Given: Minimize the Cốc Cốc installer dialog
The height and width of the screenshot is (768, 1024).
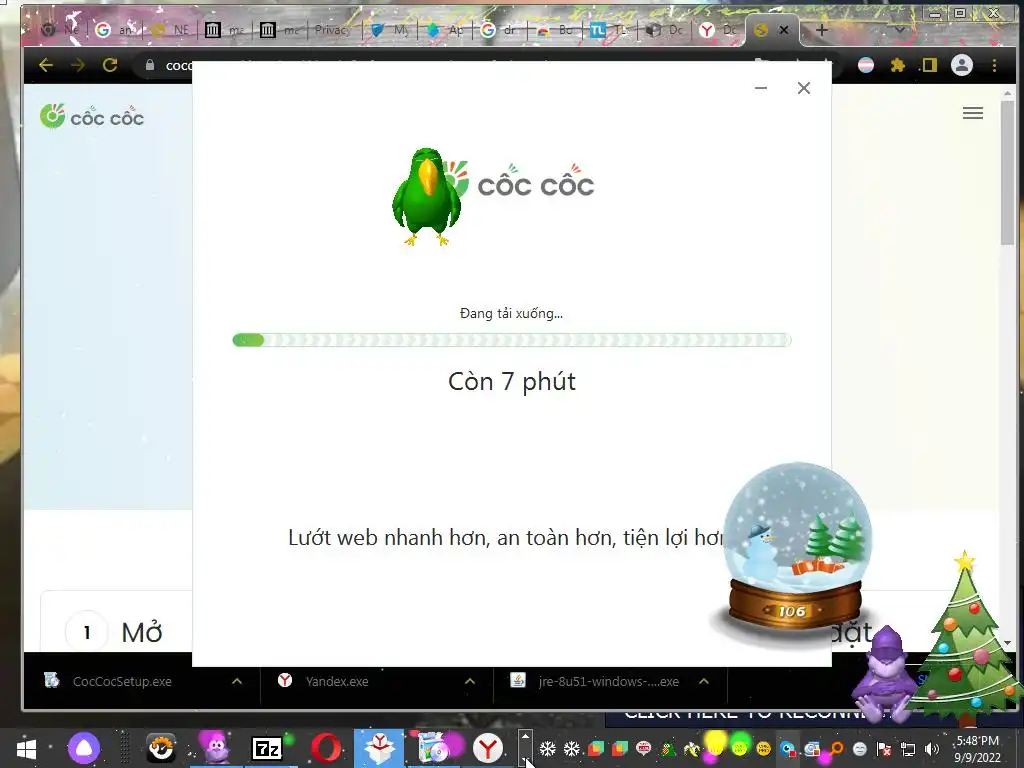Looking at the screenshot, I should (x=761, y=88).
